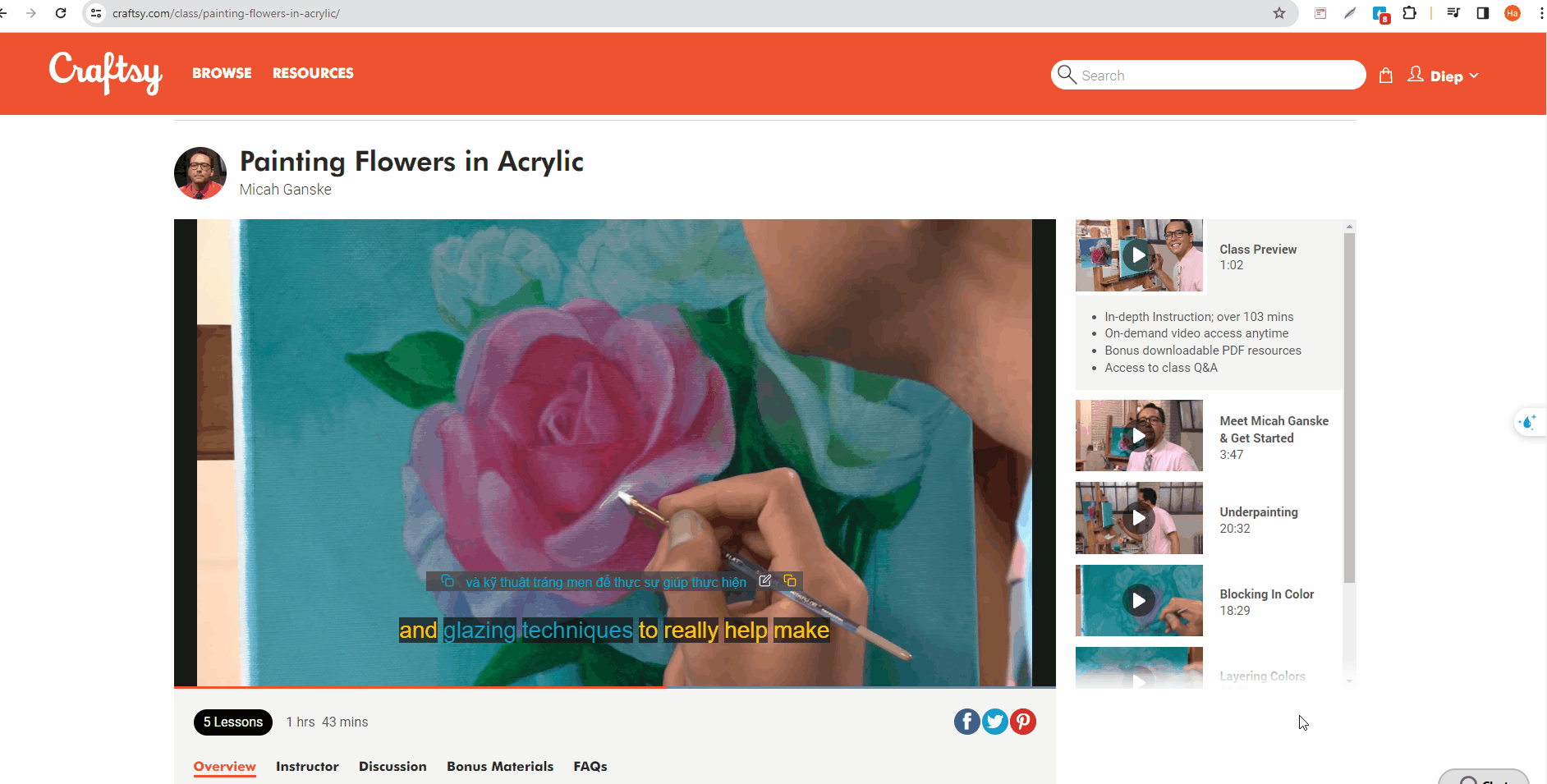1547x784 pixels.
Task: Click the video progress bar
Action: 615,686
